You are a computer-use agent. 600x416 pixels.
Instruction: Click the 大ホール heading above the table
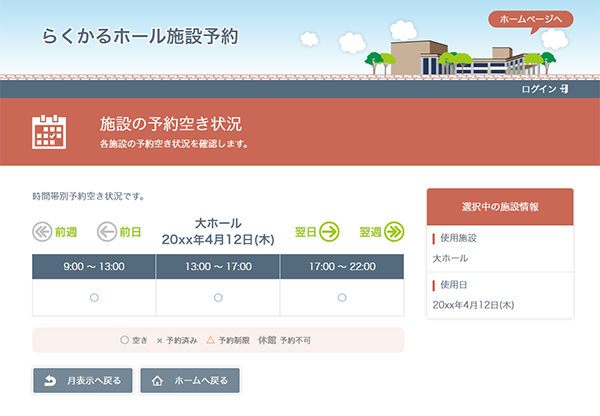click(218, 223)
